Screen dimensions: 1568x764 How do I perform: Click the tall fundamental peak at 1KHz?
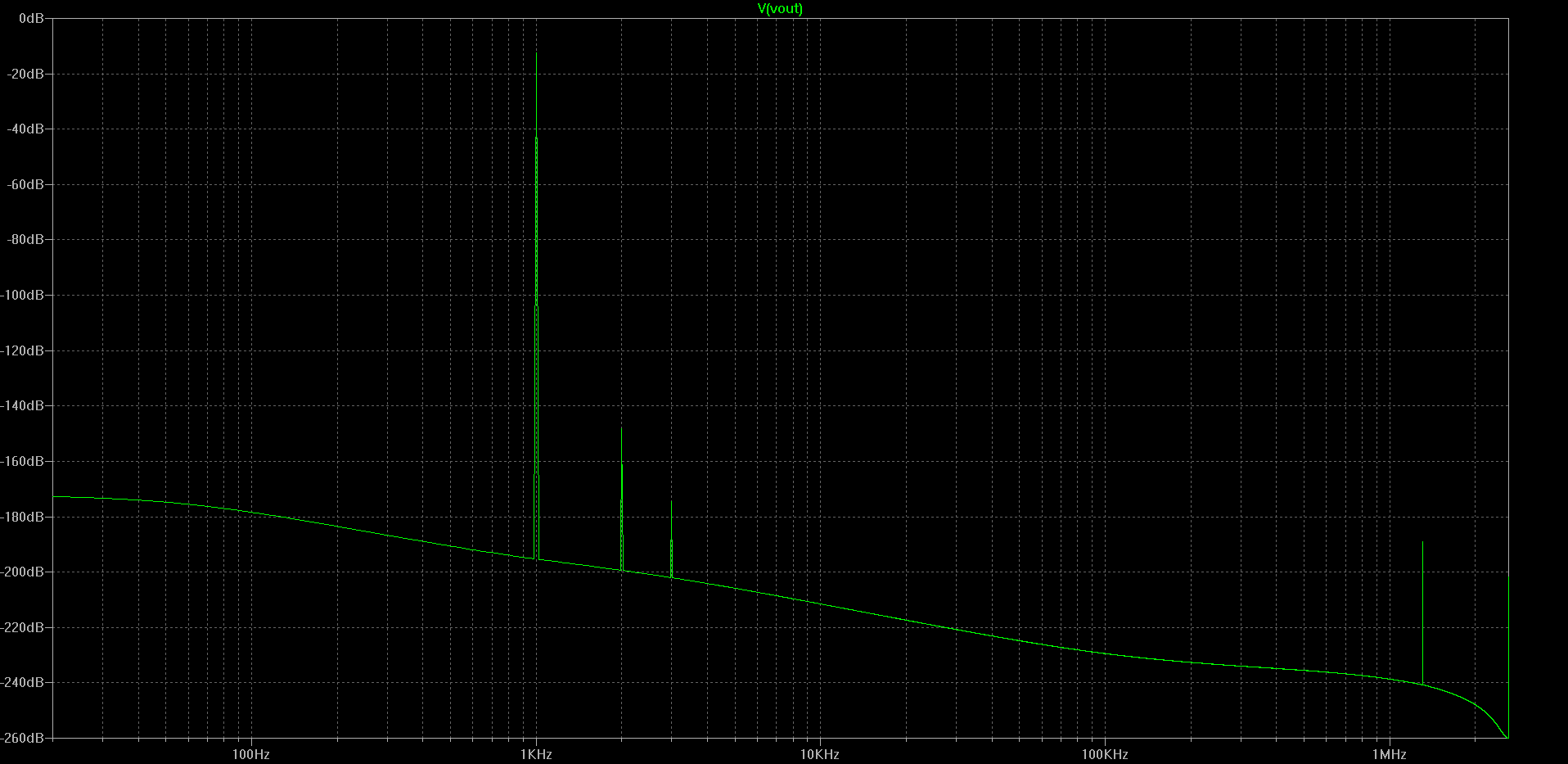tap(536, 307)
